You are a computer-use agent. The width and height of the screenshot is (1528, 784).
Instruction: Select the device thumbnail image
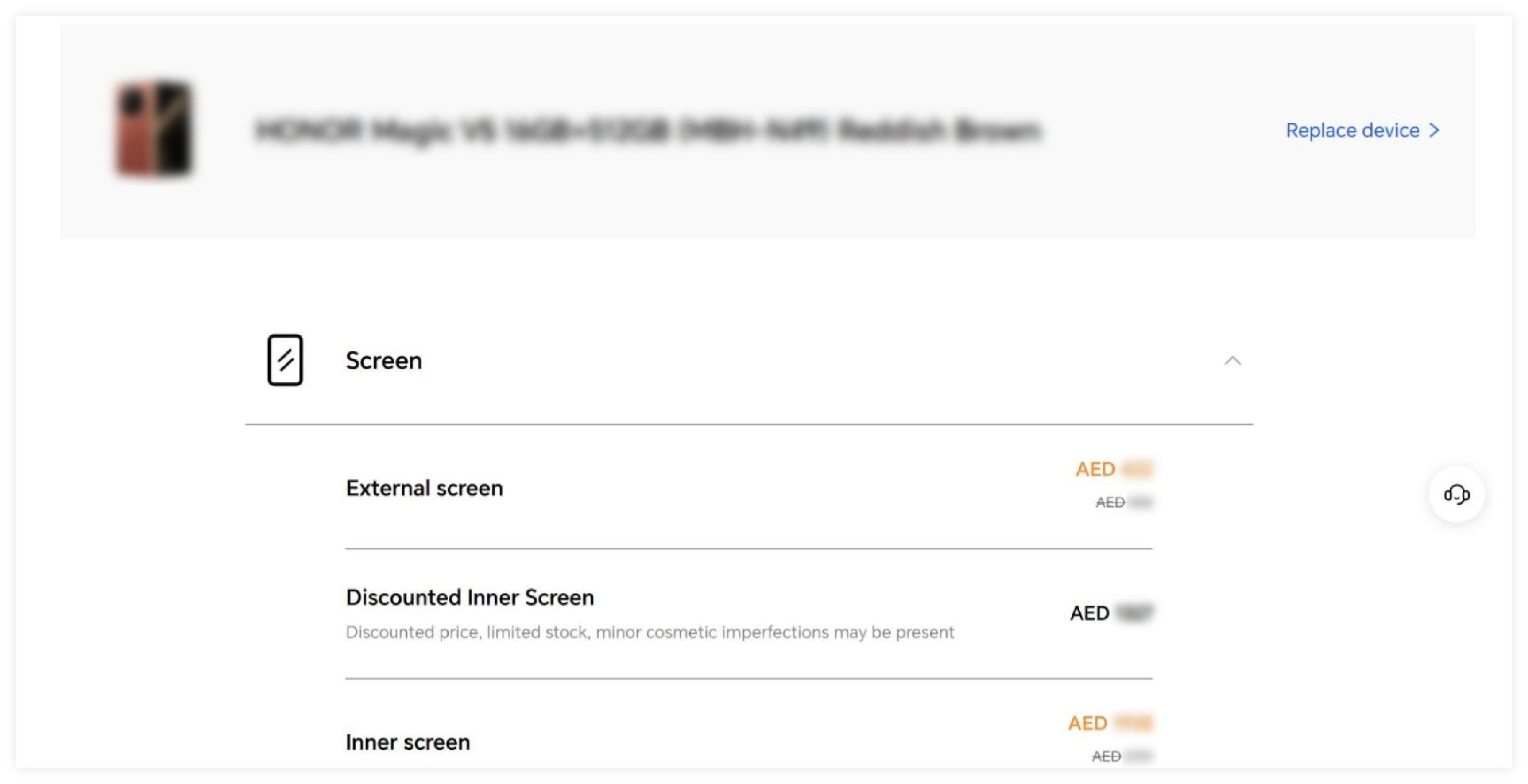coord(154,129)
